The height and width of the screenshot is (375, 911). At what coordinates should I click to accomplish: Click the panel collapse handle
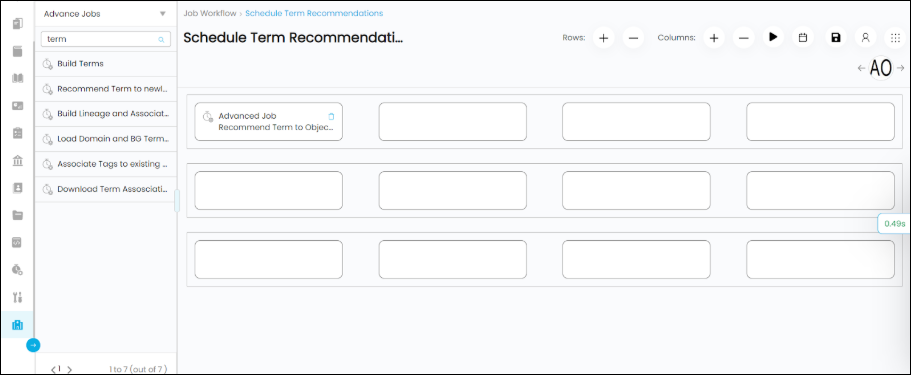click(177, 201)
